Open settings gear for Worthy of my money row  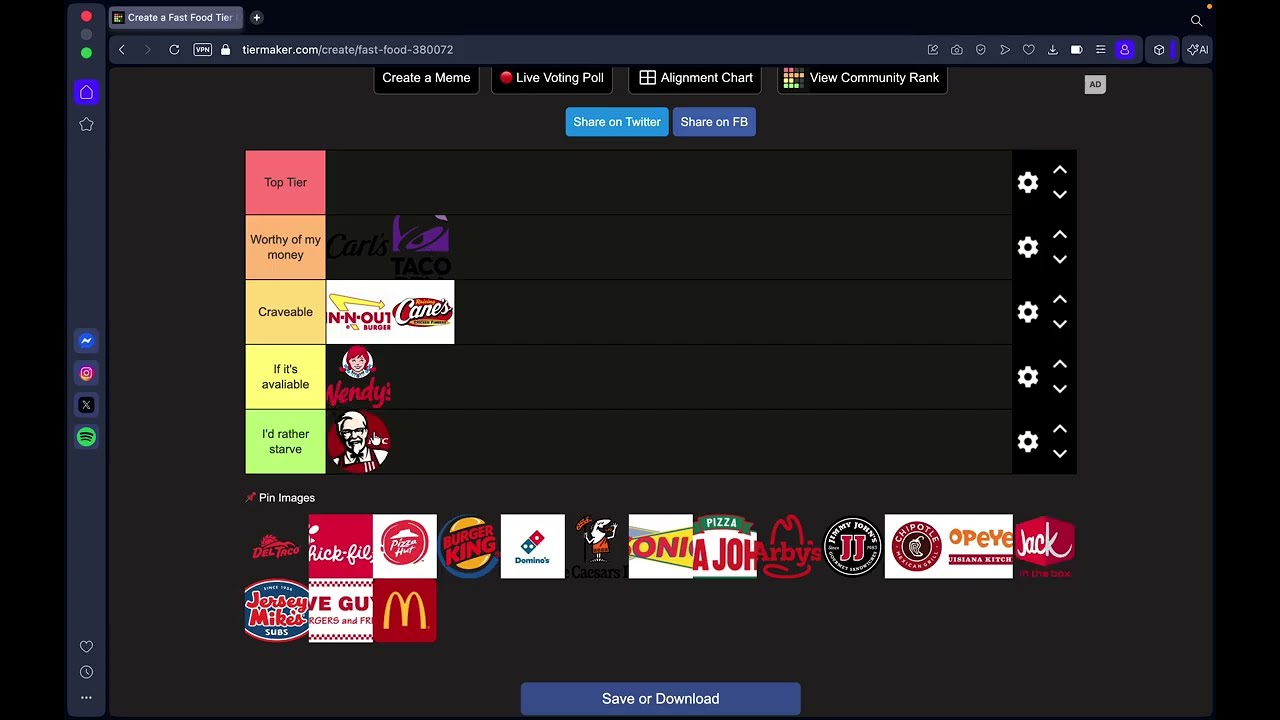point(1027,247)
